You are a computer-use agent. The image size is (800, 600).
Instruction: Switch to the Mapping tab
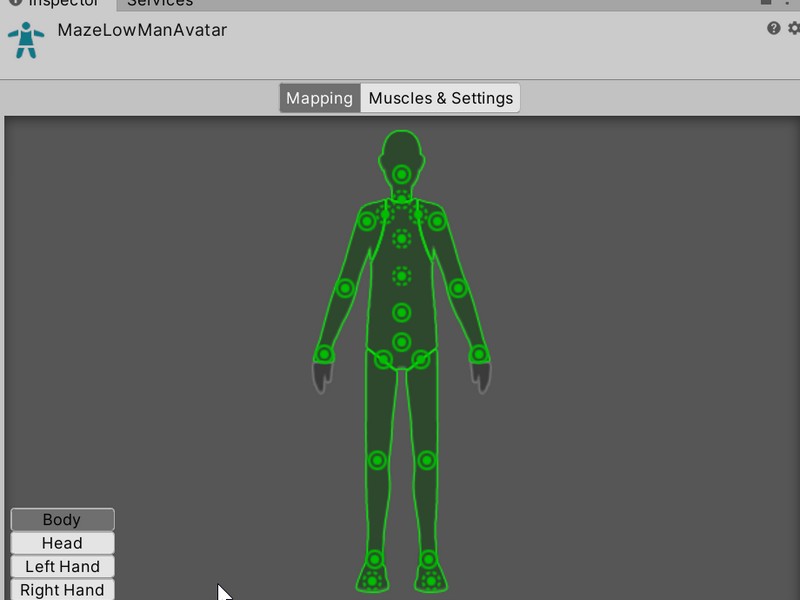click(x=319, y=98)
